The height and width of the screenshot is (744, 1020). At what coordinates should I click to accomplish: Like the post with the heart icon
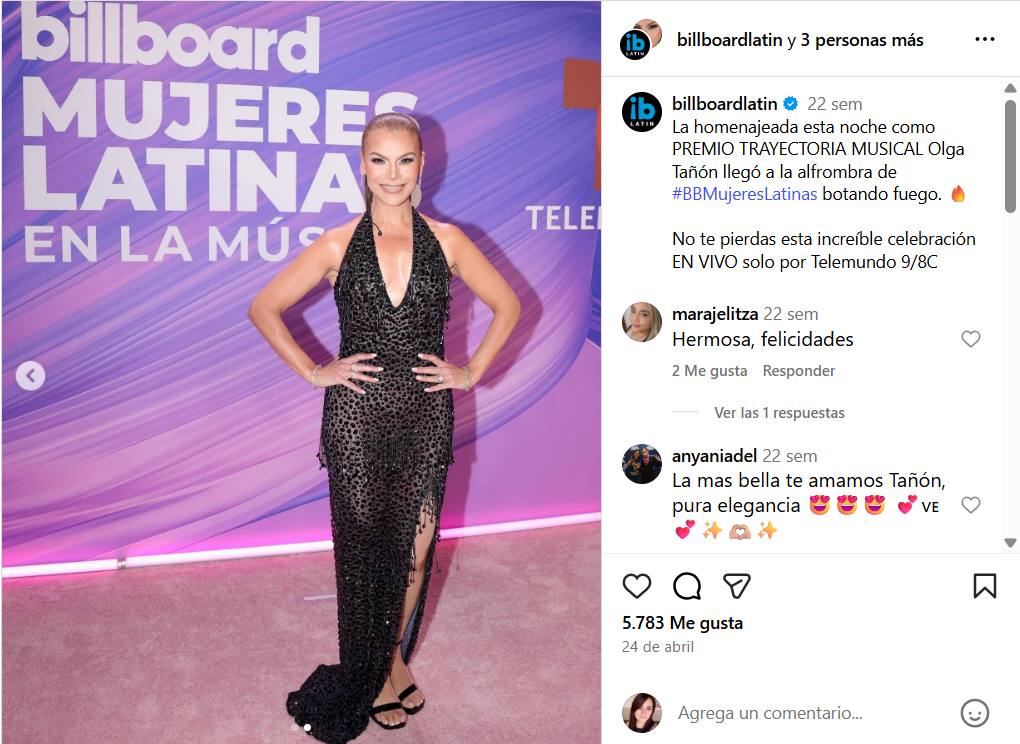(x=636, y=586)
